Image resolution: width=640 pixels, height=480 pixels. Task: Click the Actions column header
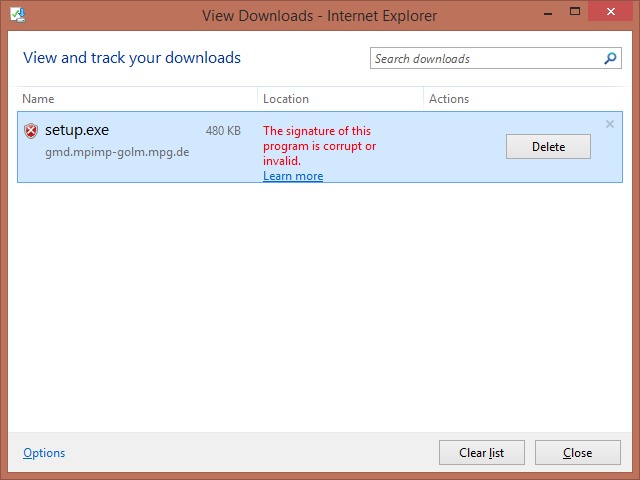pos(449,99)
